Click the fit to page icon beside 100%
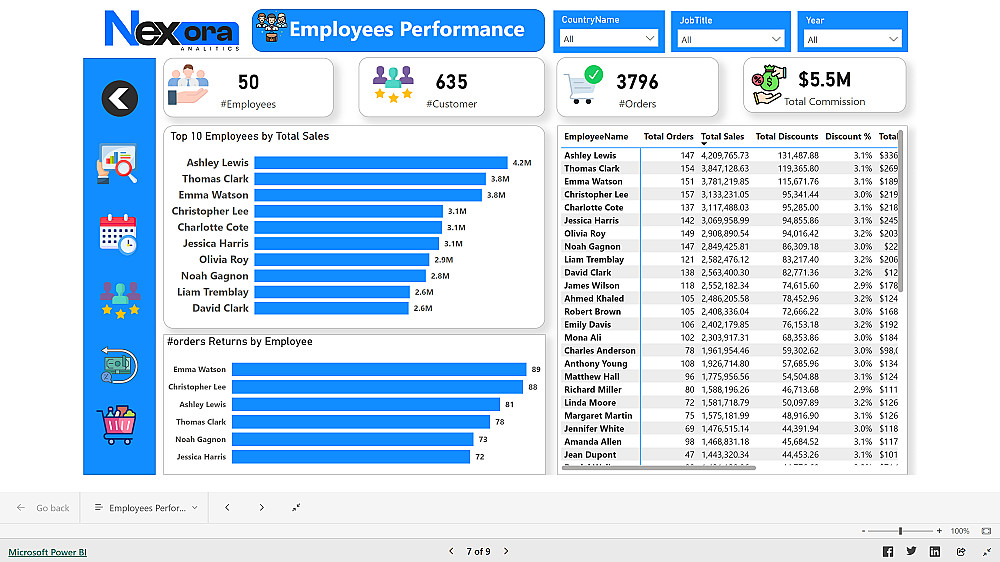This screenshot has width=1000, height=562. pos(987,531)
